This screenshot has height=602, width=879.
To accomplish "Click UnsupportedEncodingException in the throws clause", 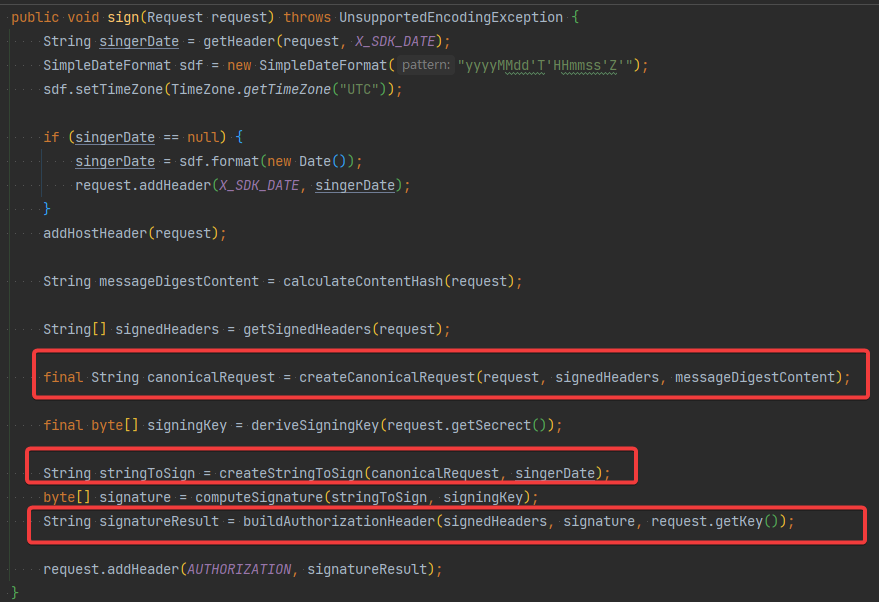I will 451,17.
